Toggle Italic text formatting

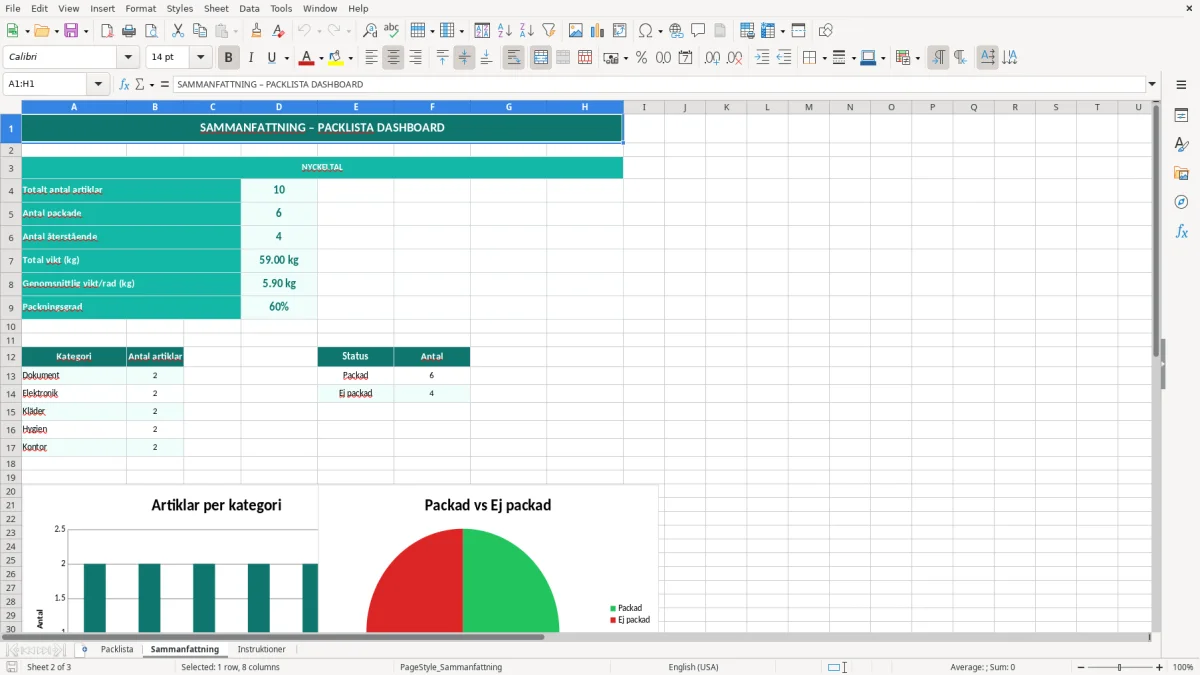point(251,58)
